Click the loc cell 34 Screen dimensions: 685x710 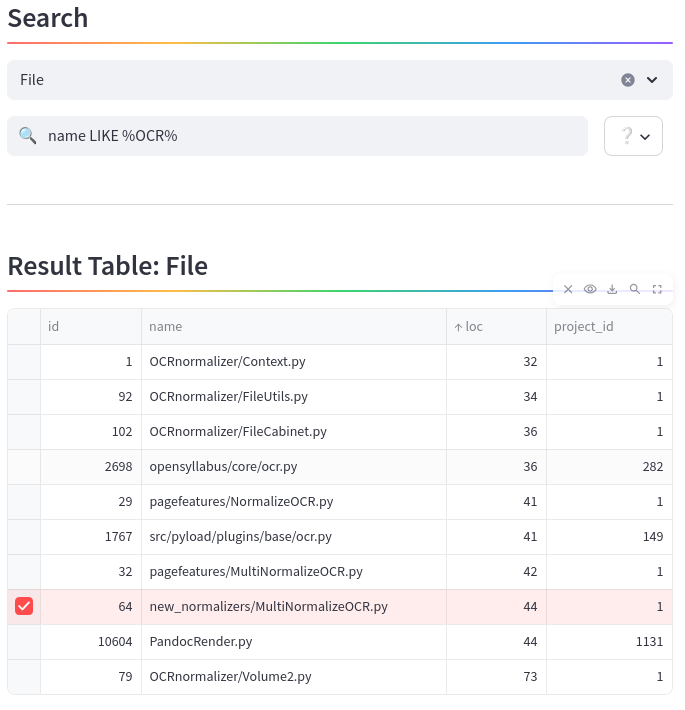tap(496, 397)
